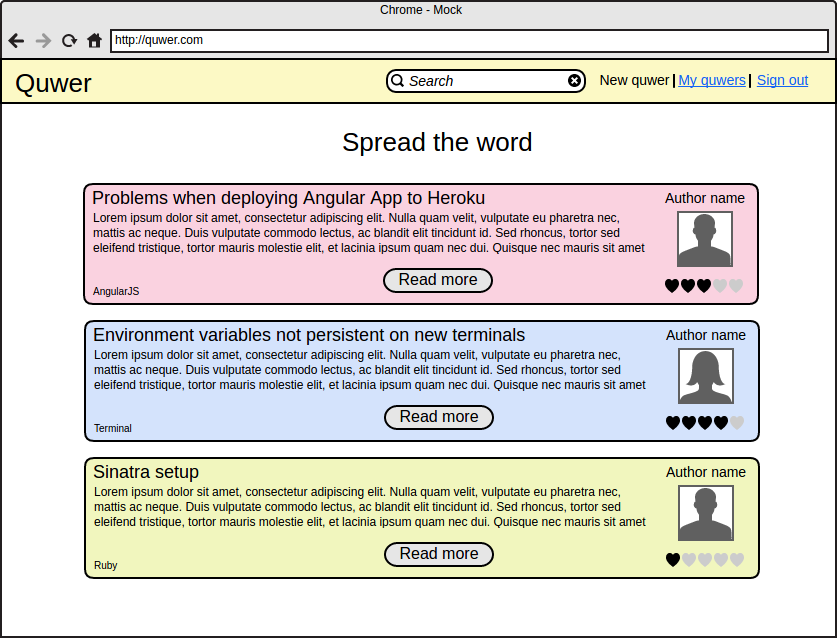This screenshot has width=837, height=638.
Task: Read more of the Sinatra setup post
Action: 439,554
